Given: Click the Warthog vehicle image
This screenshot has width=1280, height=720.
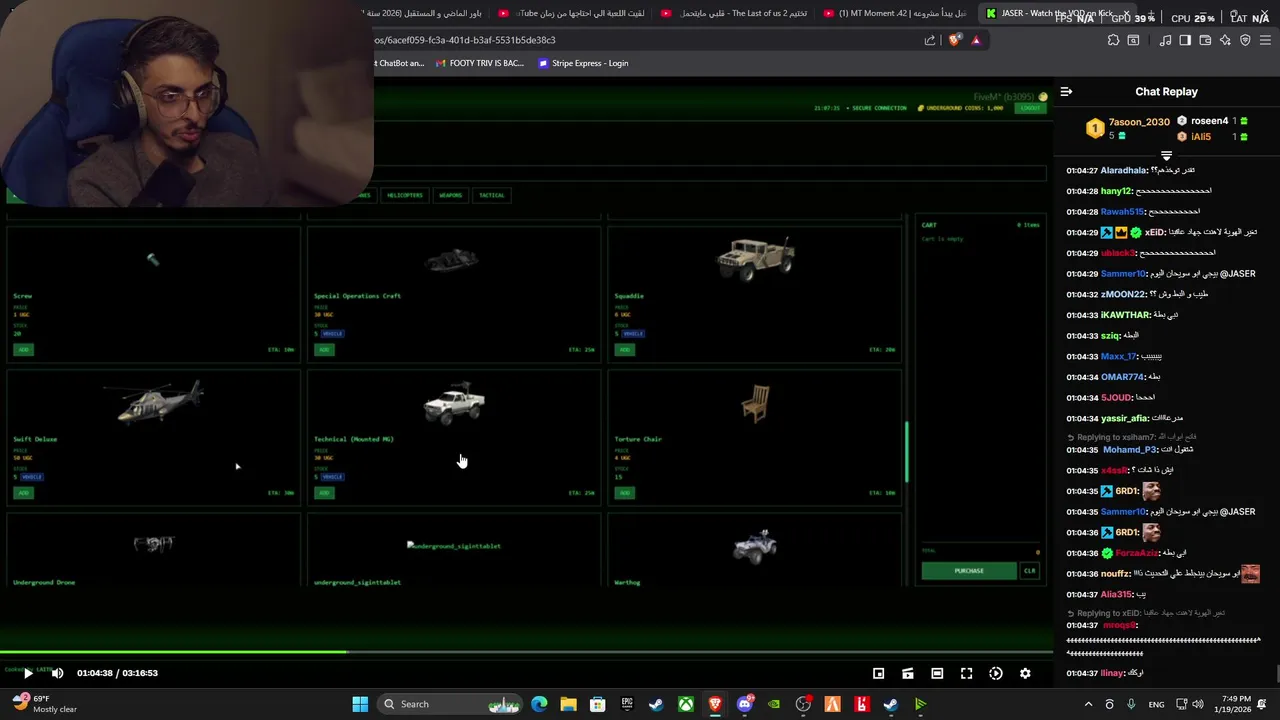Looking at the screenshot, I should click(x=754, y=547).
